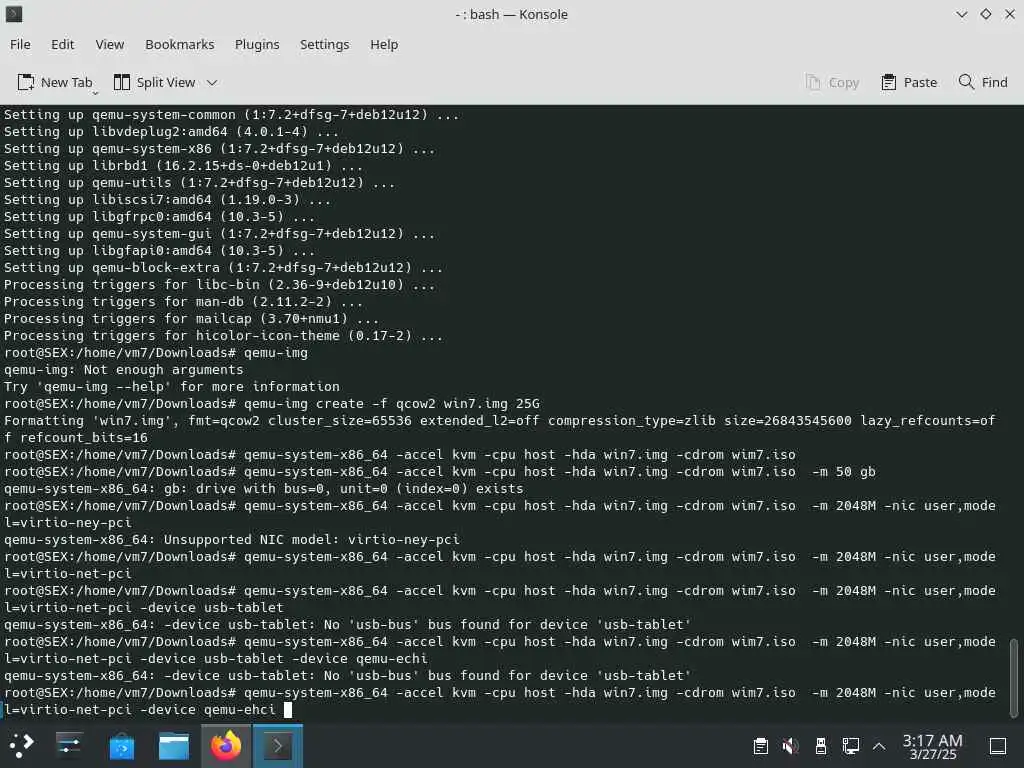Launch Firefox from the taskbar
The height and width of the screenshot is (768, 1024).
[226, 745]
